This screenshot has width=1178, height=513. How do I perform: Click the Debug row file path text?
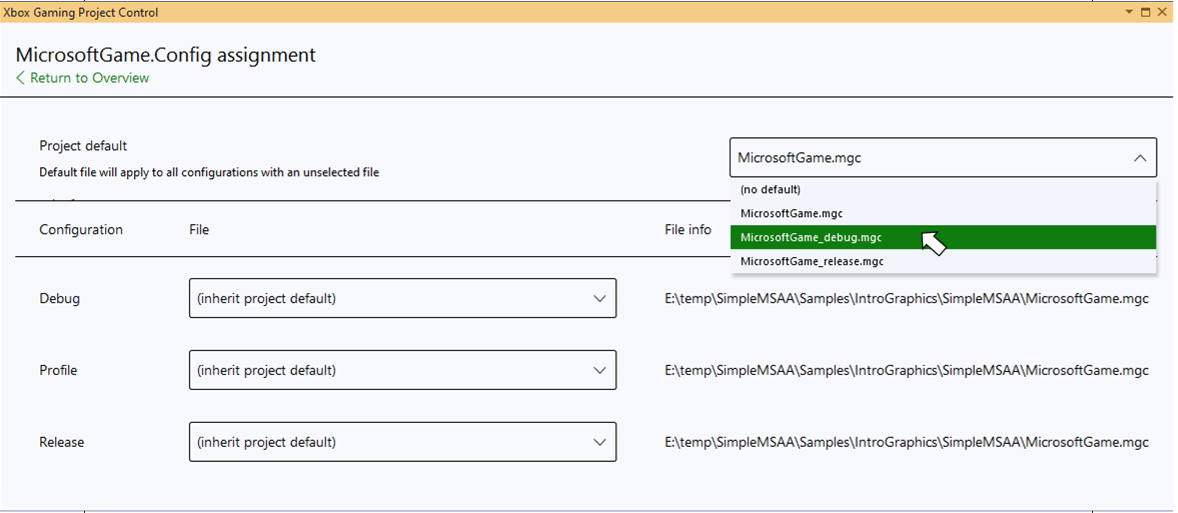coord(907,299)
